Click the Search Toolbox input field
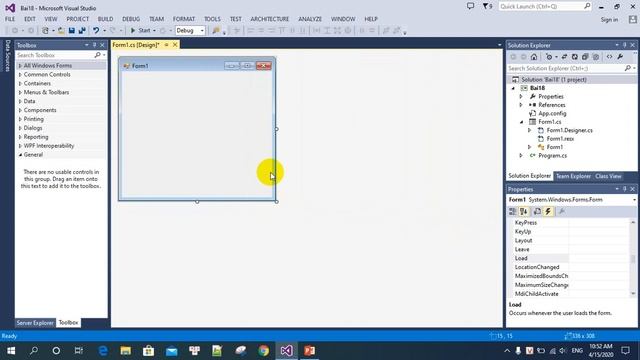 pyautogui.click(x=54, y=55)
